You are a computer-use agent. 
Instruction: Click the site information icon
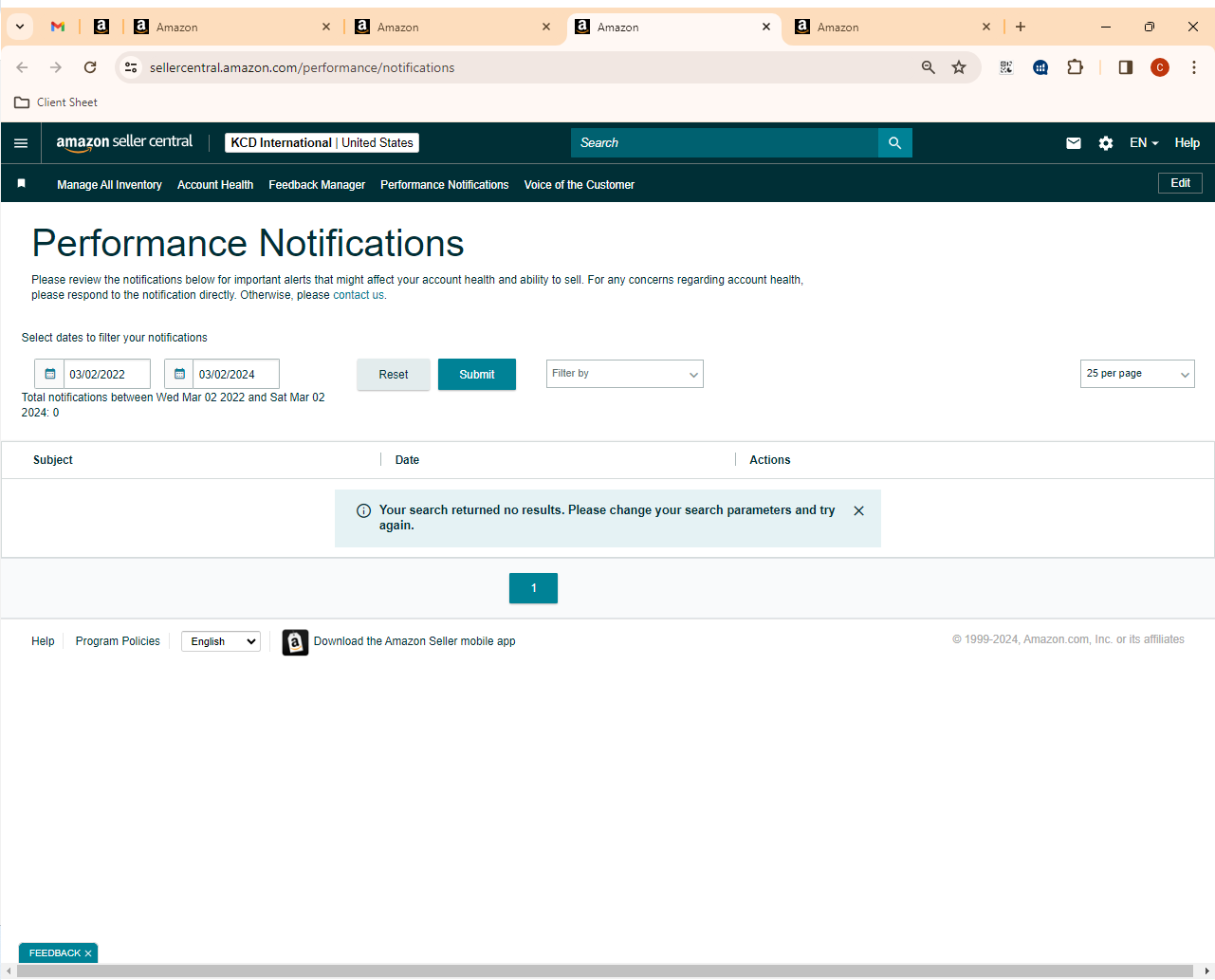tap(132, 67)
